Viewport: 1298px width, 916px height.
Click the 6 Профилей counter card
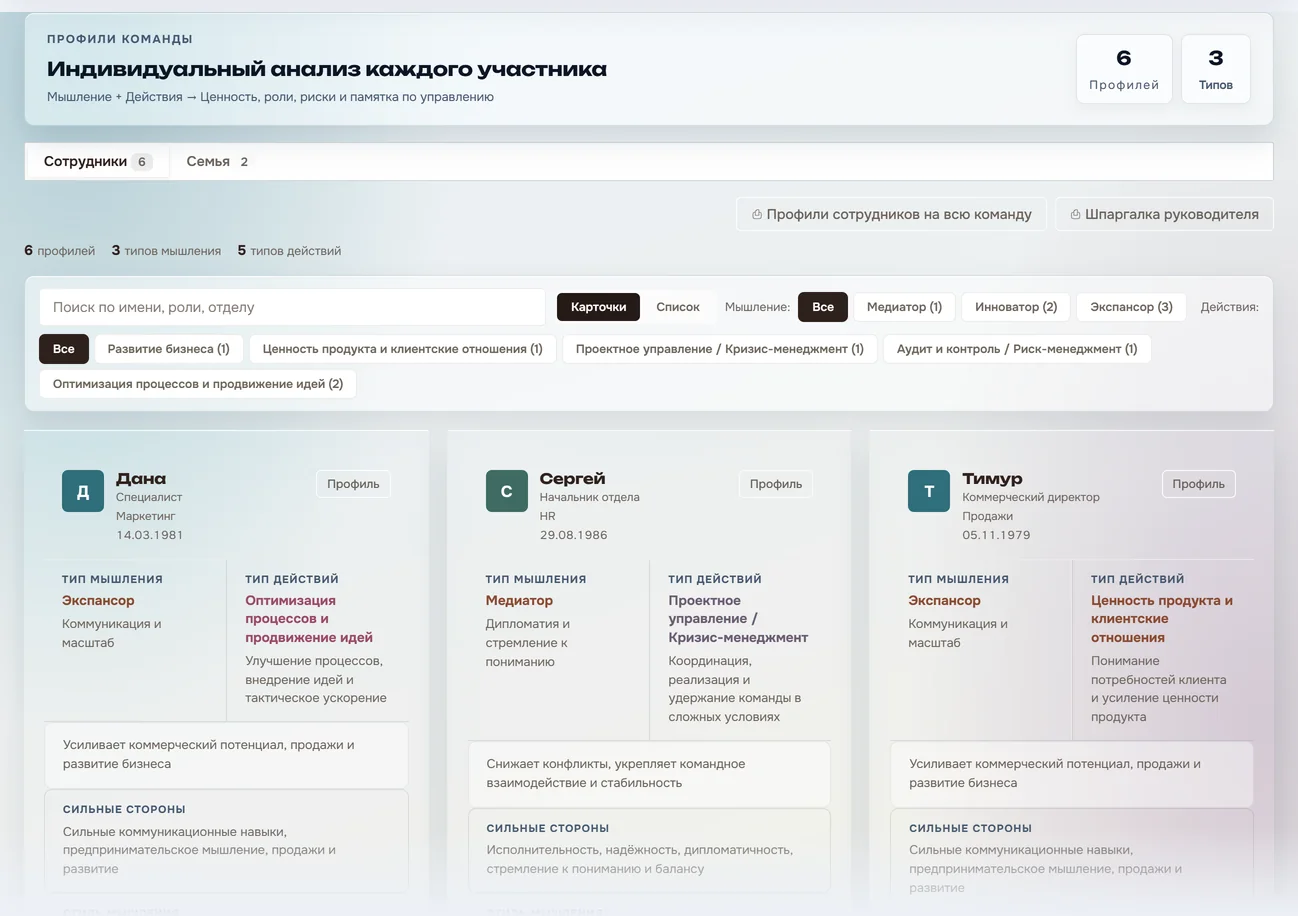1124,69
